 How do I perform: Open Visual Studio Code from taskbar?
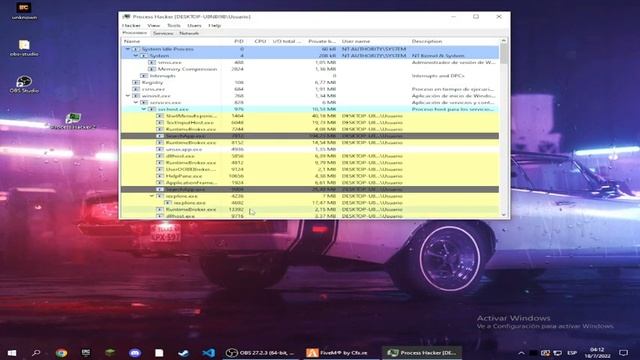point(208,353)
